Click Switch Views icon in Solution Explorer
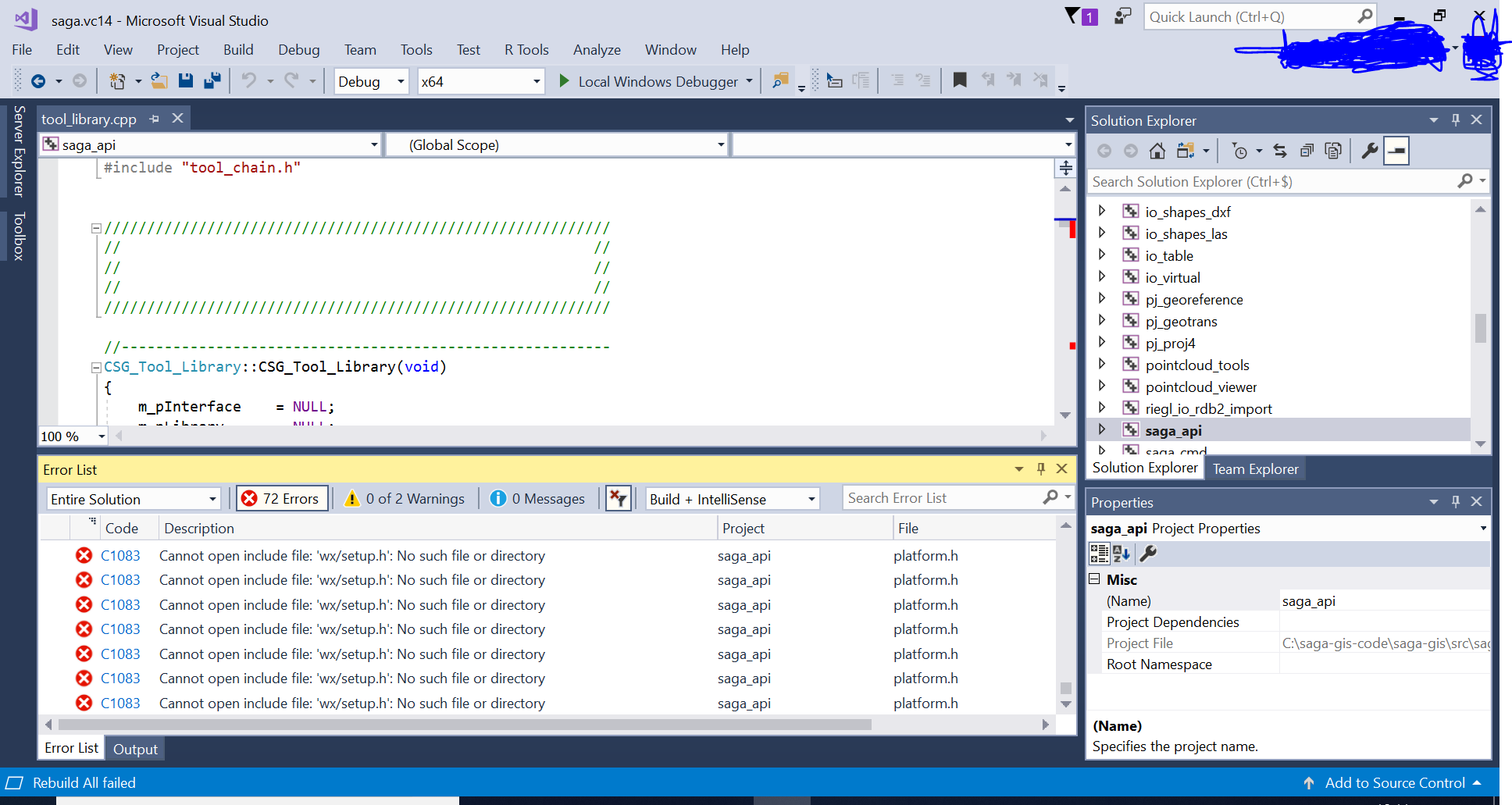 click(x=1186, y=151)
